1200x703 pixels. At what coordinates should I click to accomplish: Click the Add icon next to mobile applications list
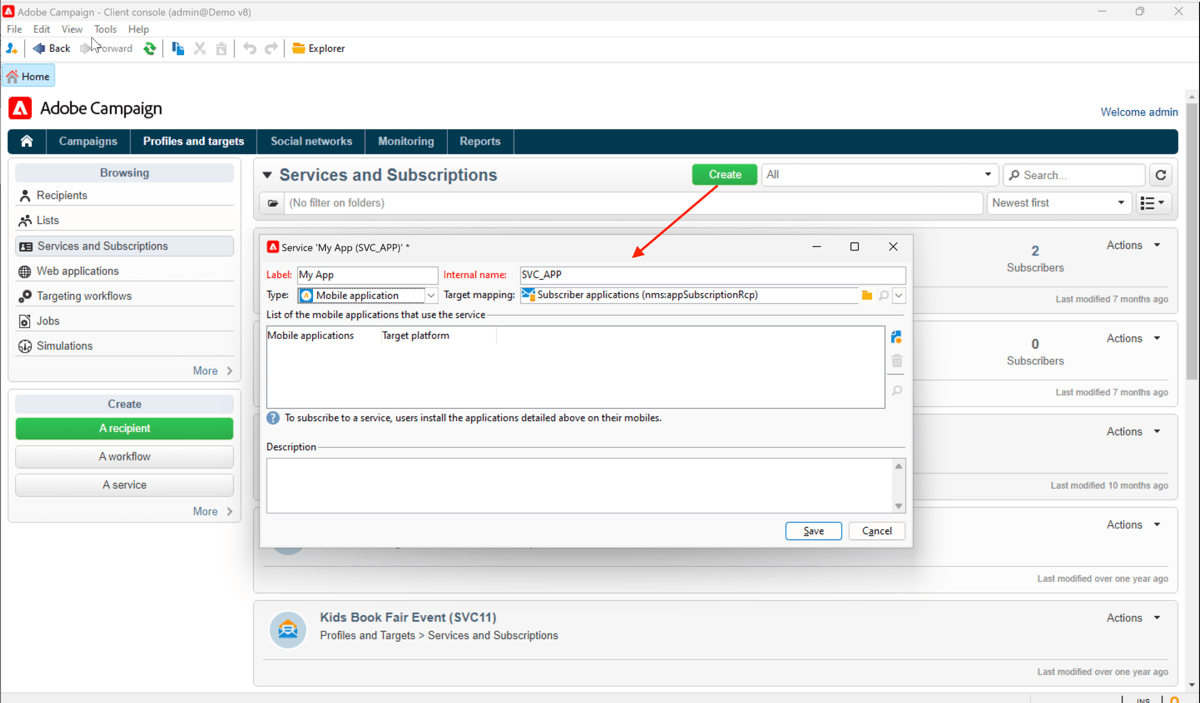[896, 336]
